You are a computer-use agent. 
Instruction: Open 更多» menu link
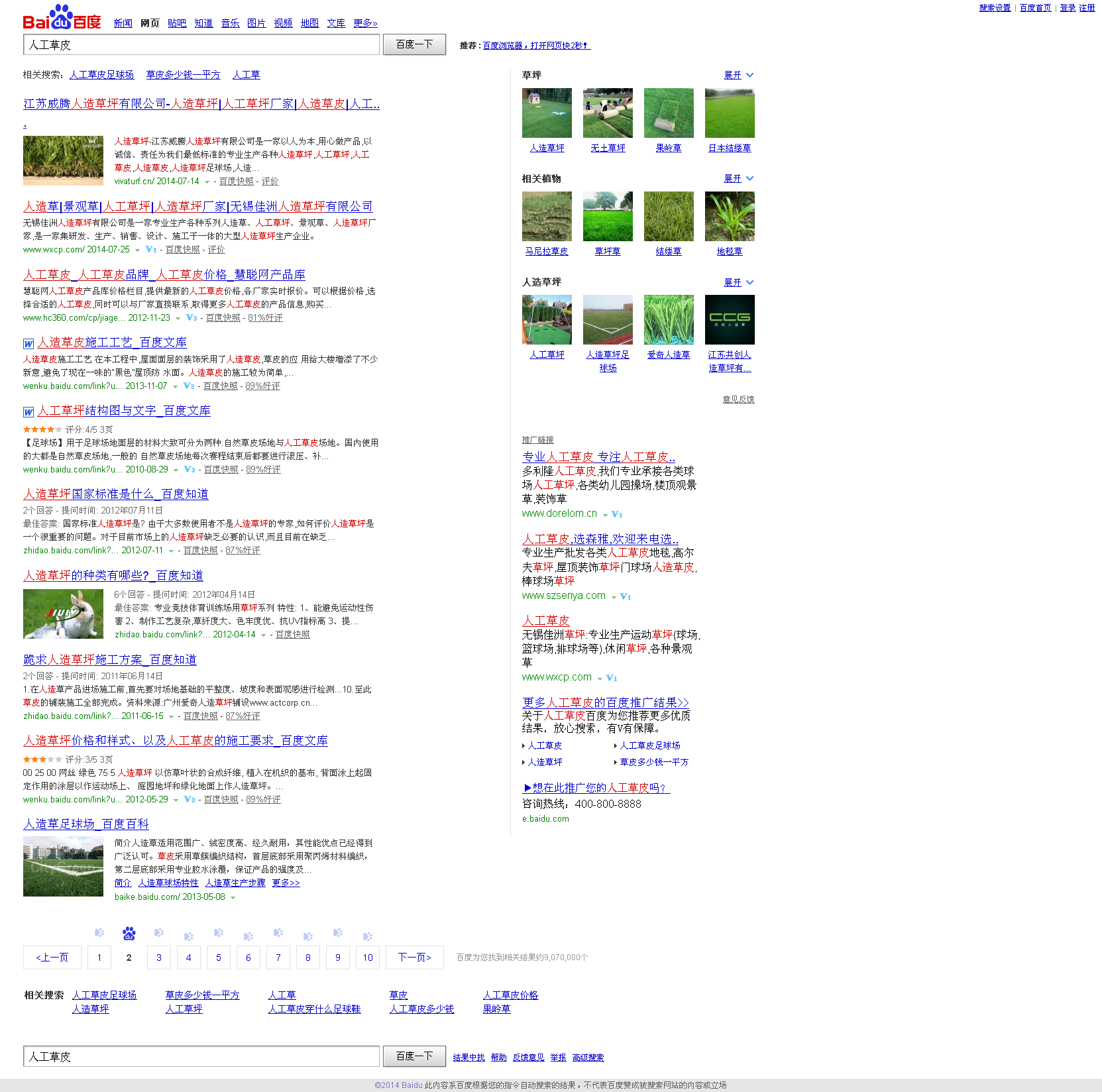365,23
